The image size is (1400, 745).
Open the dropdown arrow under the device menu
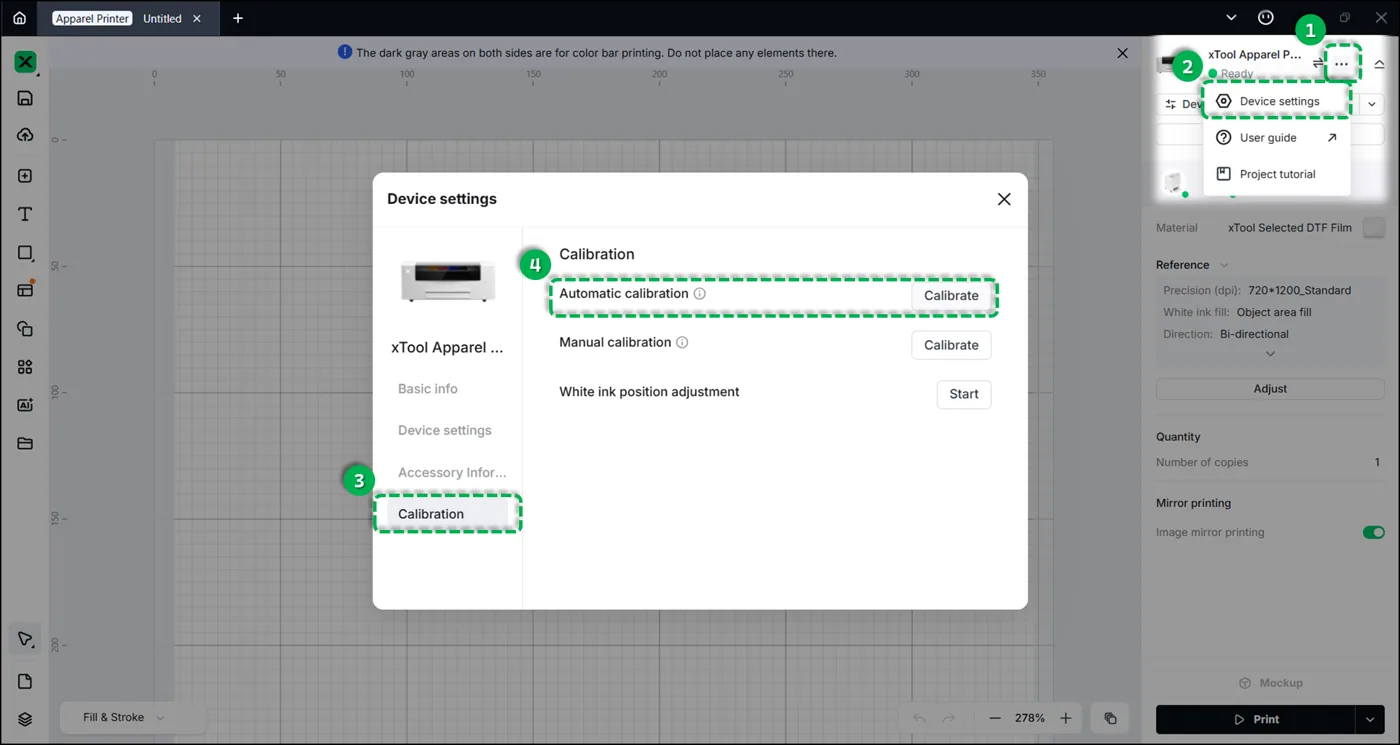(x=1372, y=104)
